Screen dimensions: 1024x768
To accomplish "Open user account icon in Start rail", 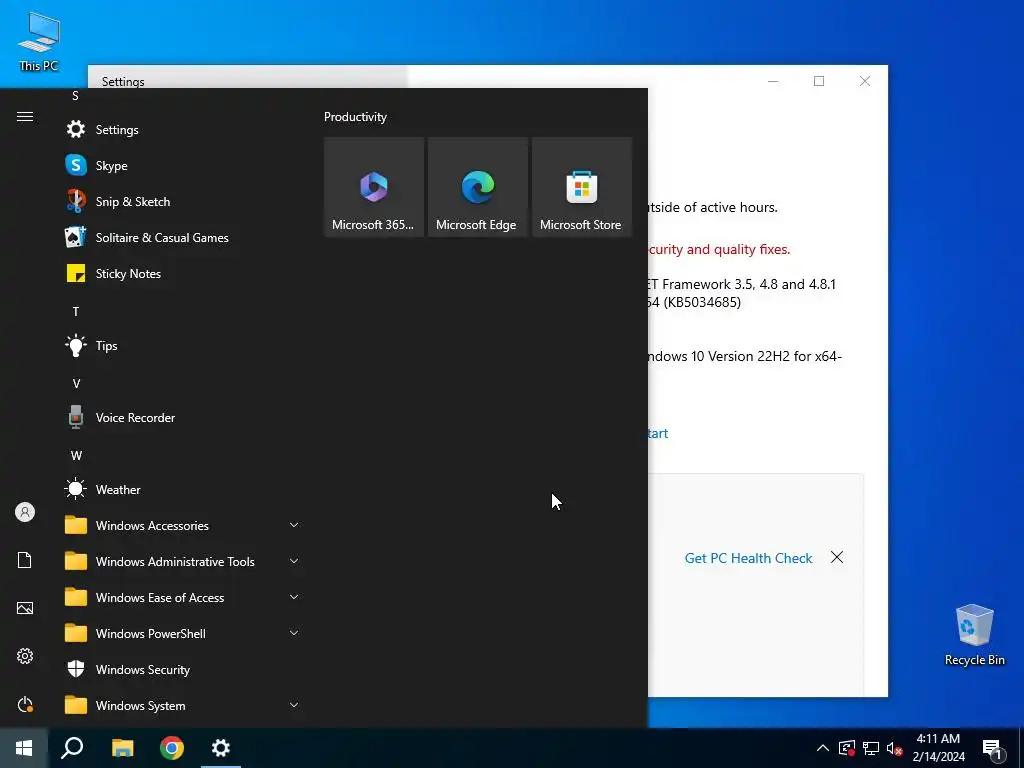I will [25, 512].
